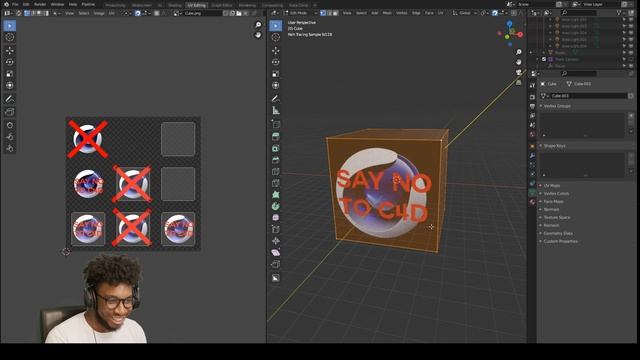Open the Render properties tab icon

pyautogui.click(x=532, y=97)
